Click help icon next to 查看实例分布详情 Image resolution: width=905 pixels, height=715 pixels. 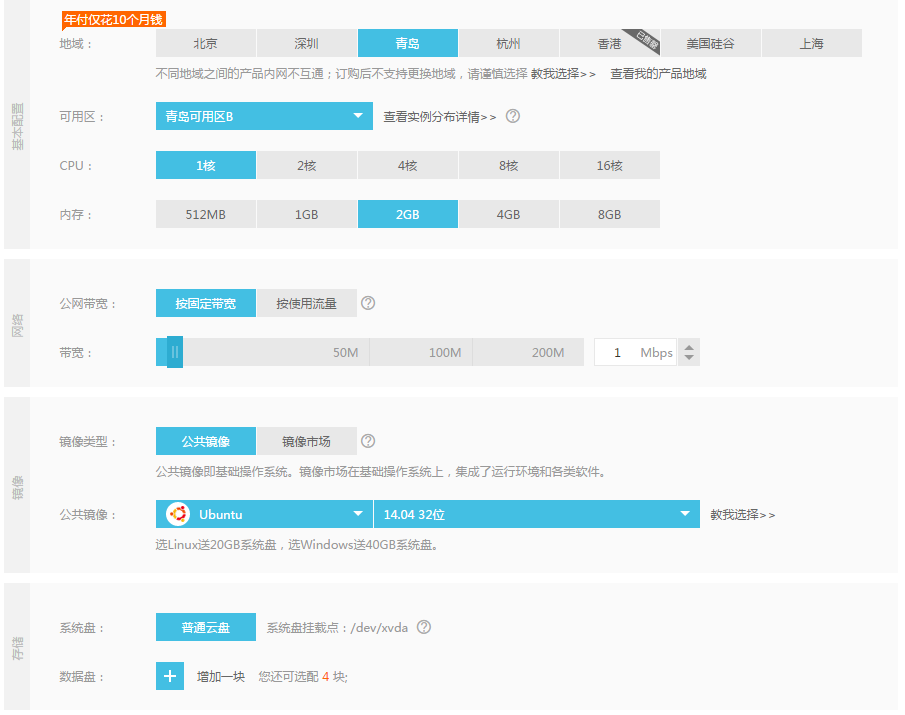(513, 116)
